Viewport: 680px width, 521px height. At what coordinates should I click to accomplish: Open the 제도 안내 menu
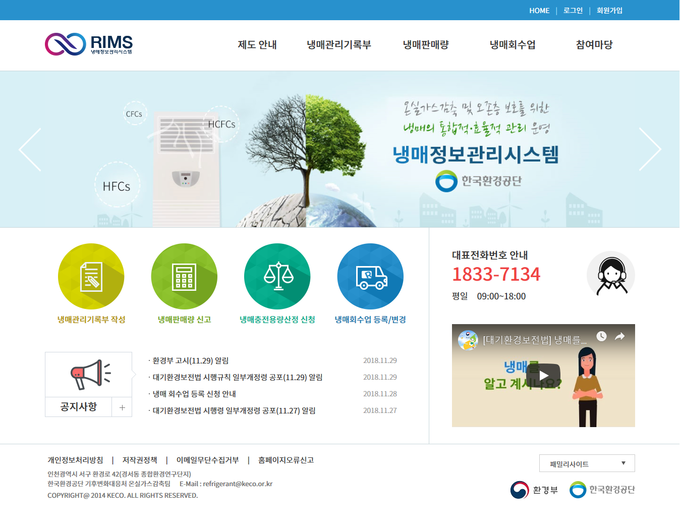click(257, 45)
